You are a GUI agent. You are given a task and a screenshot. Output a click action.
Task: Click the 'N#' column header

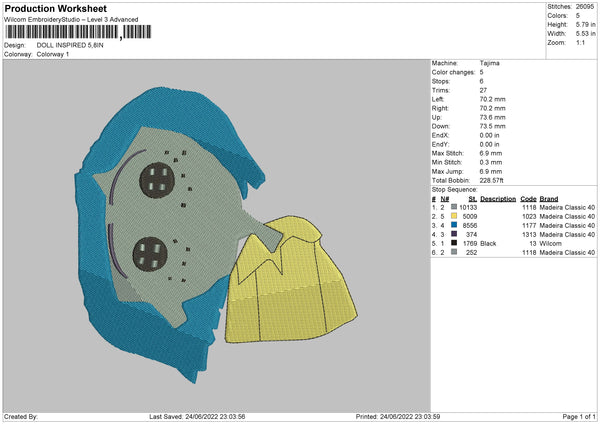[x=445, y=199]
